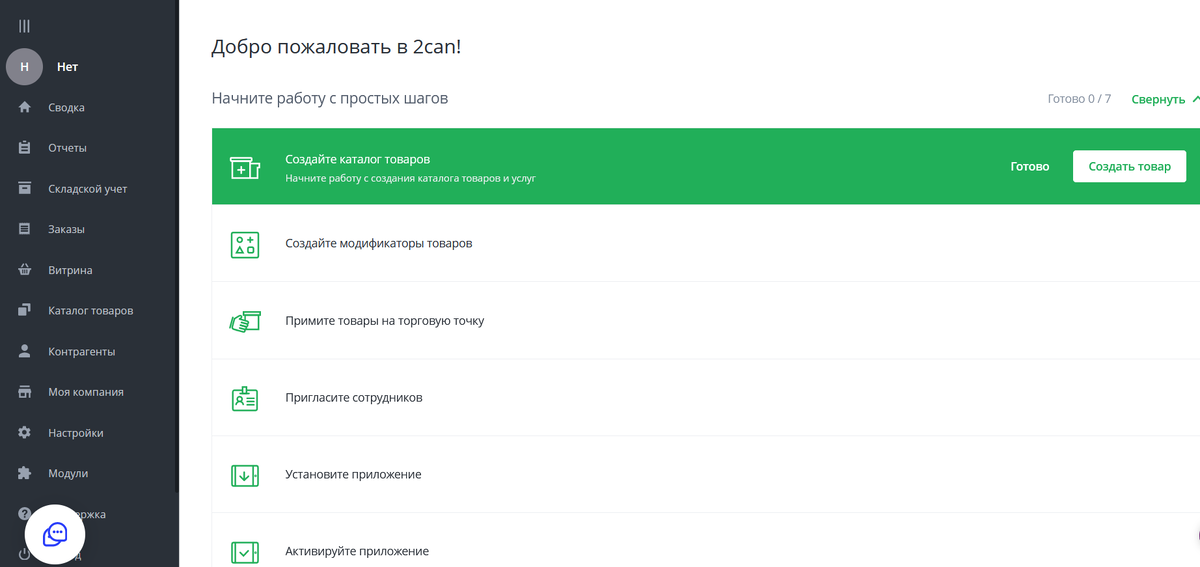Select the Создайте каталог товаров step
Image resolution: width=1200 pixels, height=567 pixels.
click(x=706, y=166)
